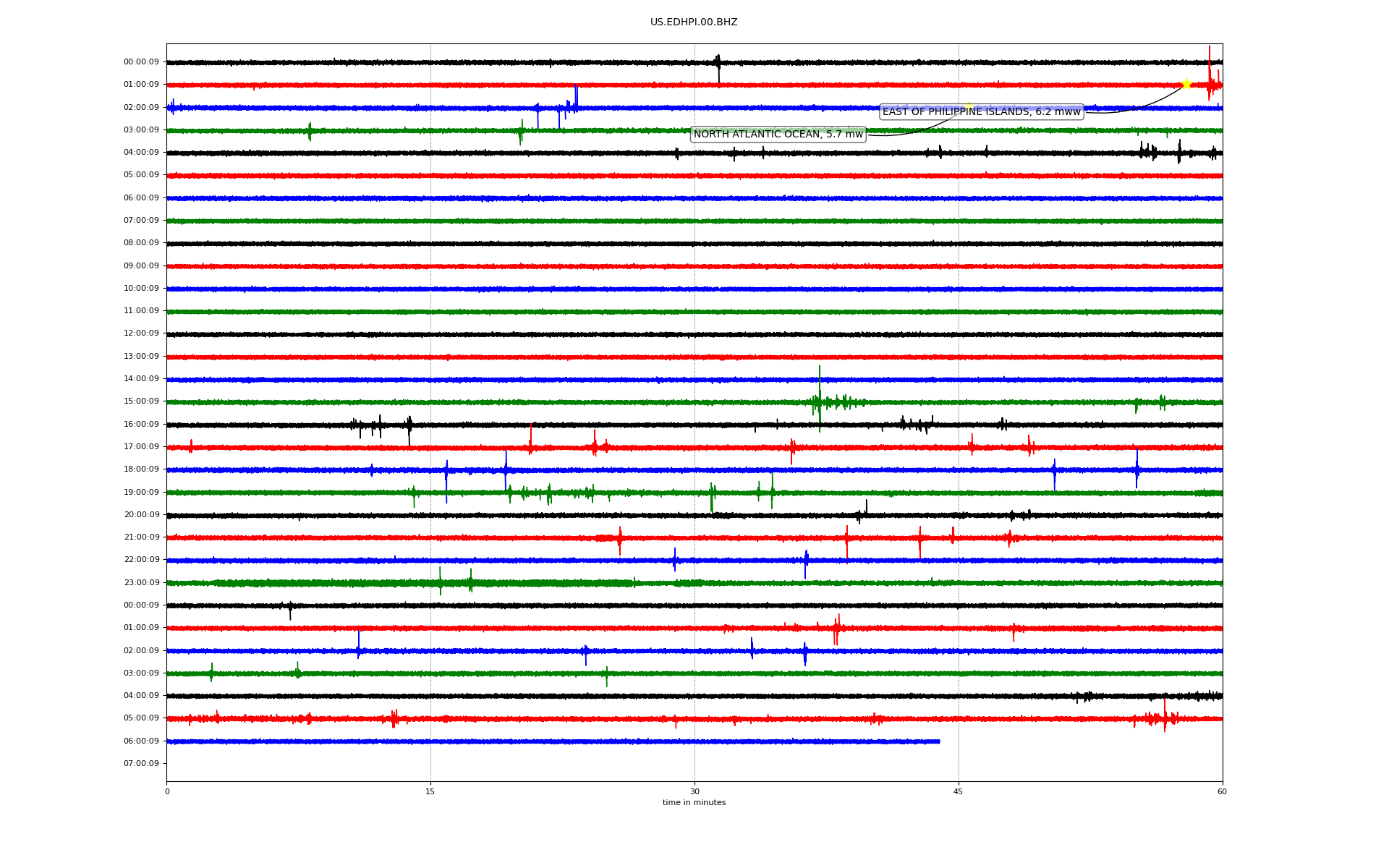Viewport: 1389px width, 868px height.
Task: Click the plot title US.EDHPI.00.BHZ
Action: 694,22
